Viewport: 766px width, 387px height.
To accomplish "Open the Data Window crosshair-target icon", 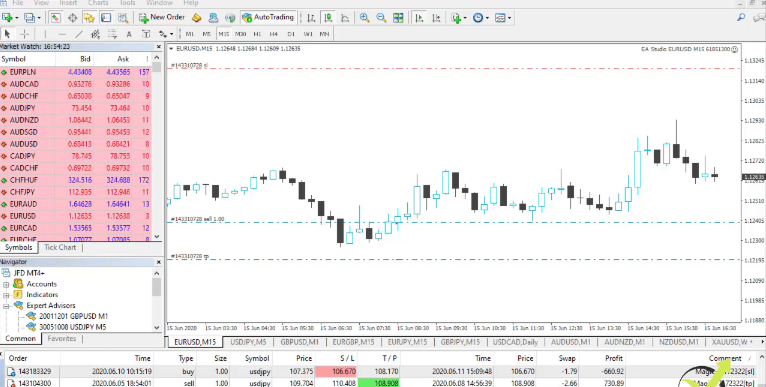I will tap(72, 18).
